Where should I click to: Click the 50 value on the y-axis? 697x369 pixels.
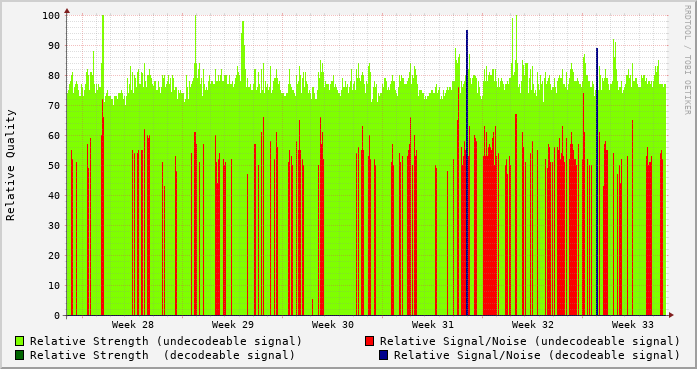coord(54,166)
